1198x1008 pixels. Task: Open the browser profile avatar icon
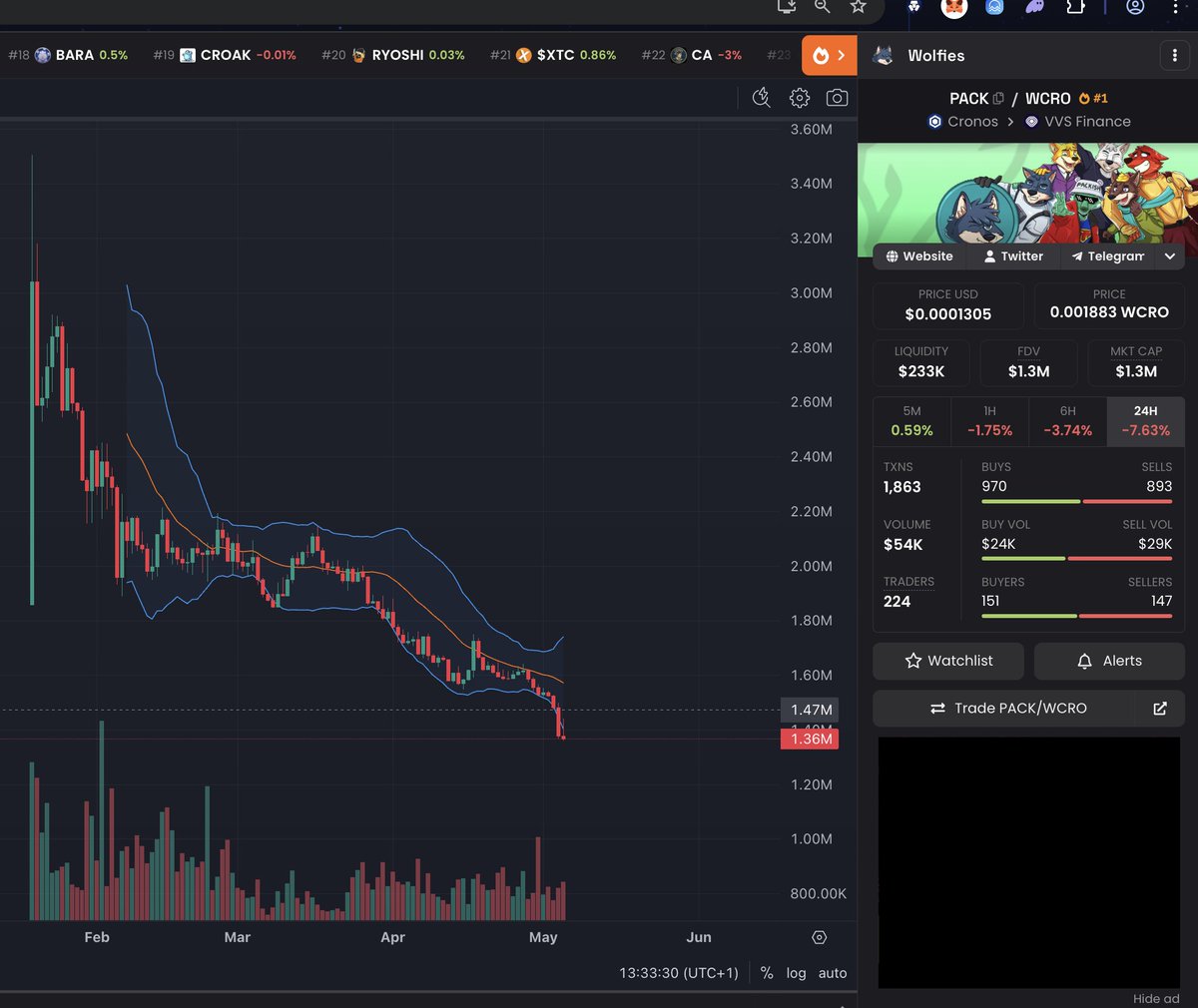[x=1135, y=7]
